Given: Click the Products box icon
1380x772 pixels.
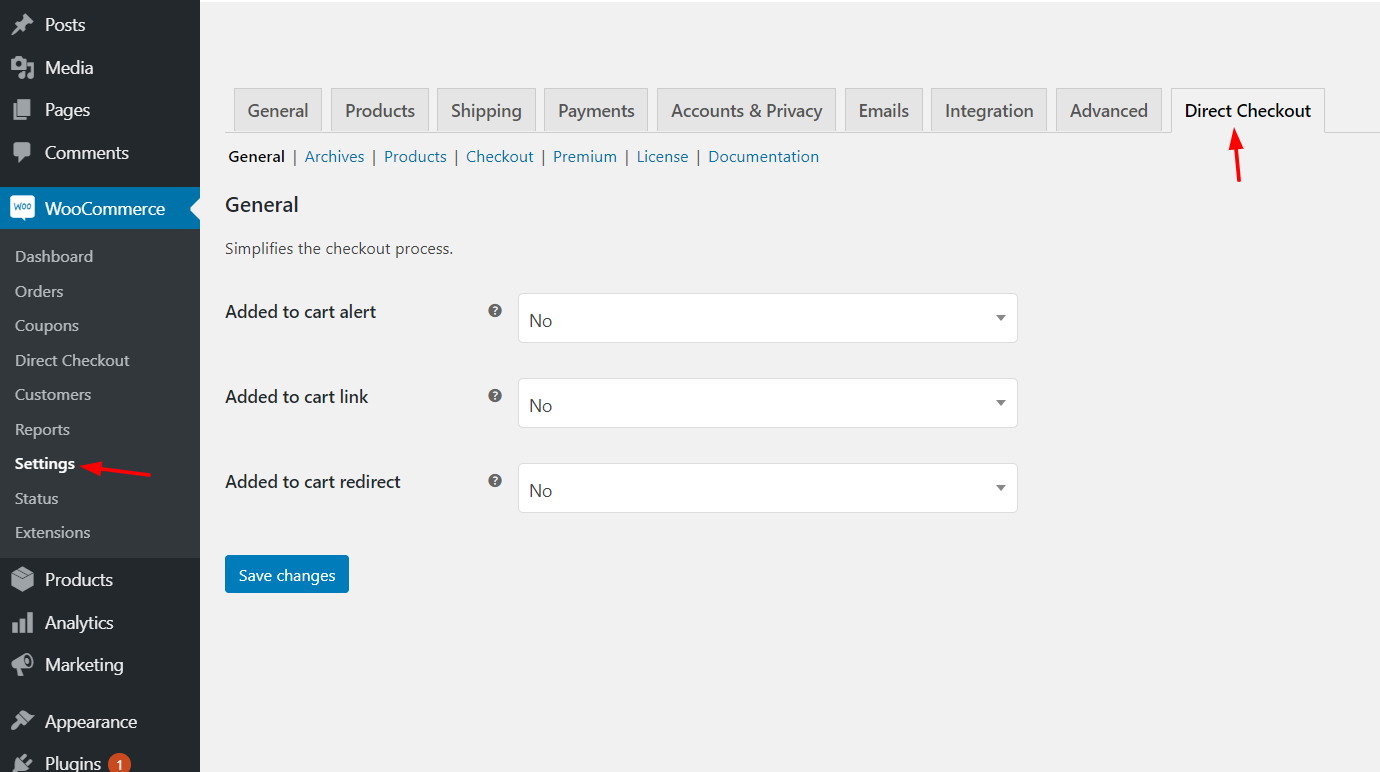Looking at the screenshot, I should [x=22, y=580].
